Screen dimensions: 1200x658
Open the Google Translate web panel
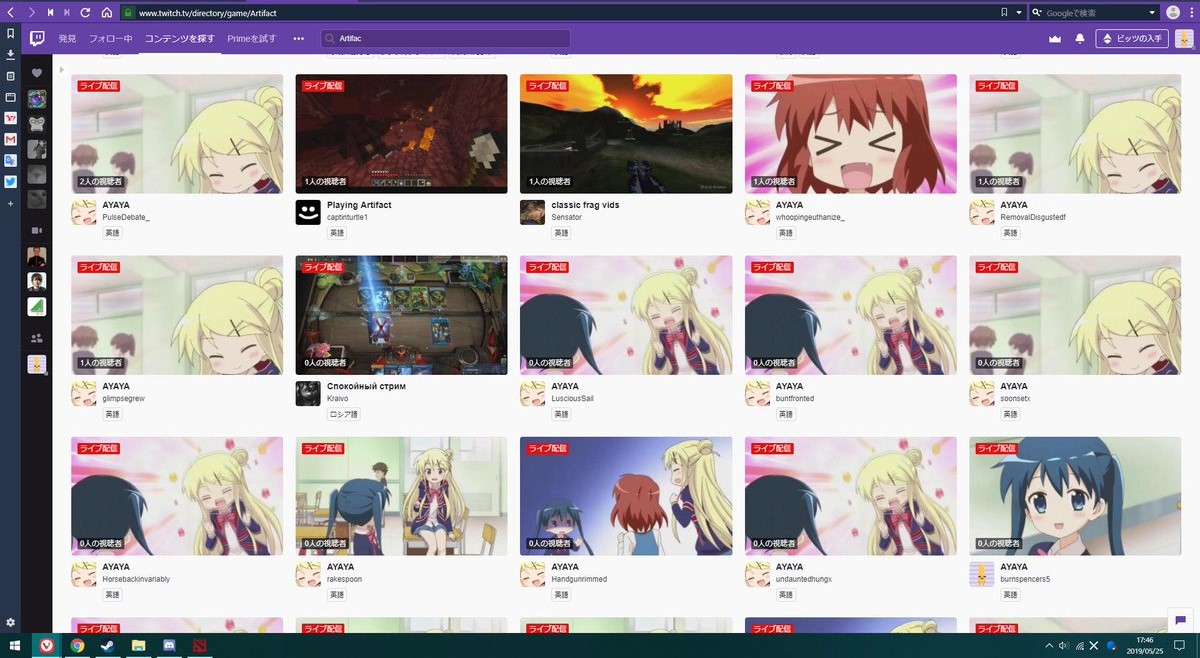point(10,160)
